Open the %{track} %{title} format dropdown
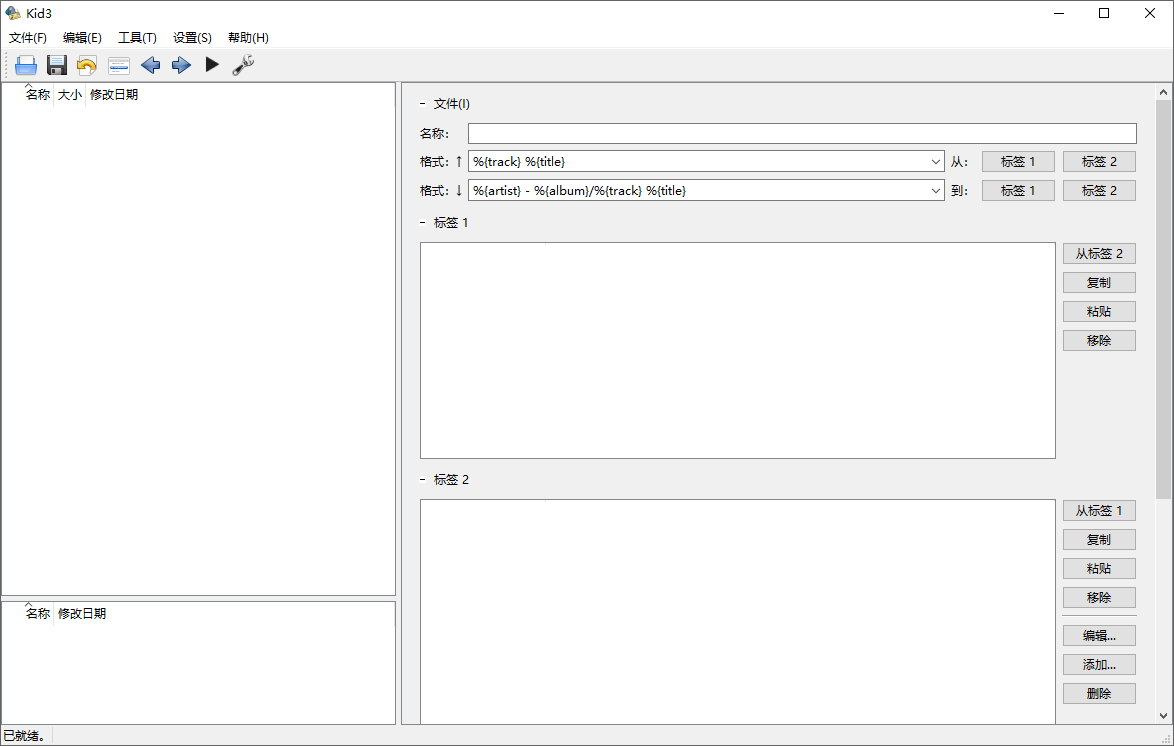1174x746 pixels. 936,162
